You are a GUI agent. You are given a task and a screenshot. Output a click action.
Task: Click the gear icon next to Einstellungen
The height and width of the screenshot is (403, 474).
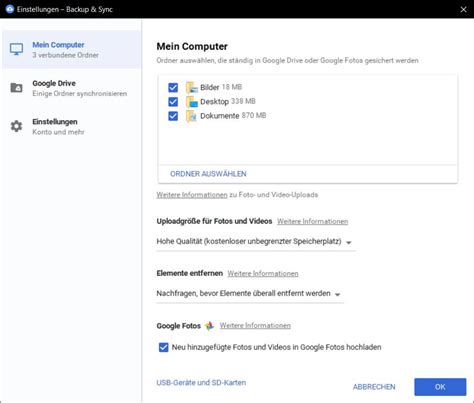click(x=16, y=126)
